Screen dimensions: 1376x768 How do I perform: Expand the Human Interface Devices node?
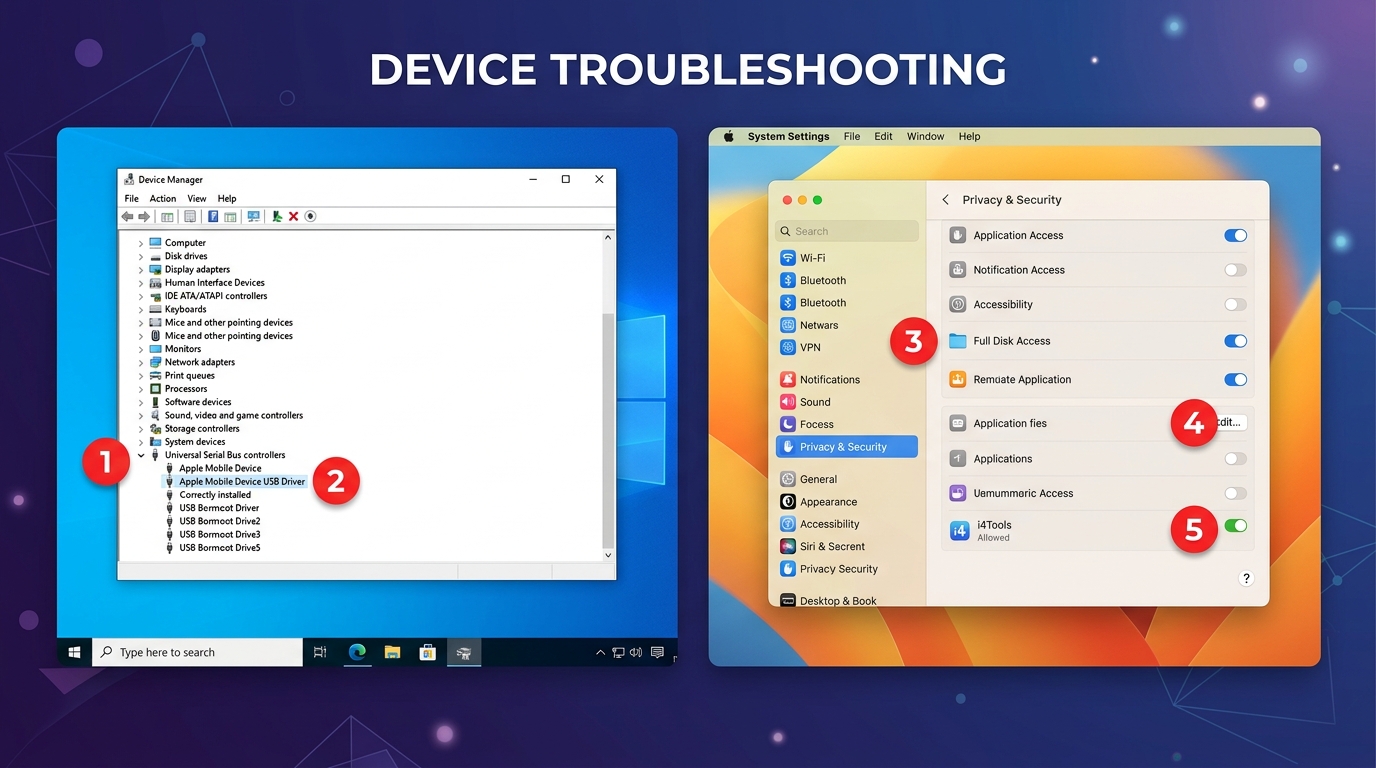141,283
